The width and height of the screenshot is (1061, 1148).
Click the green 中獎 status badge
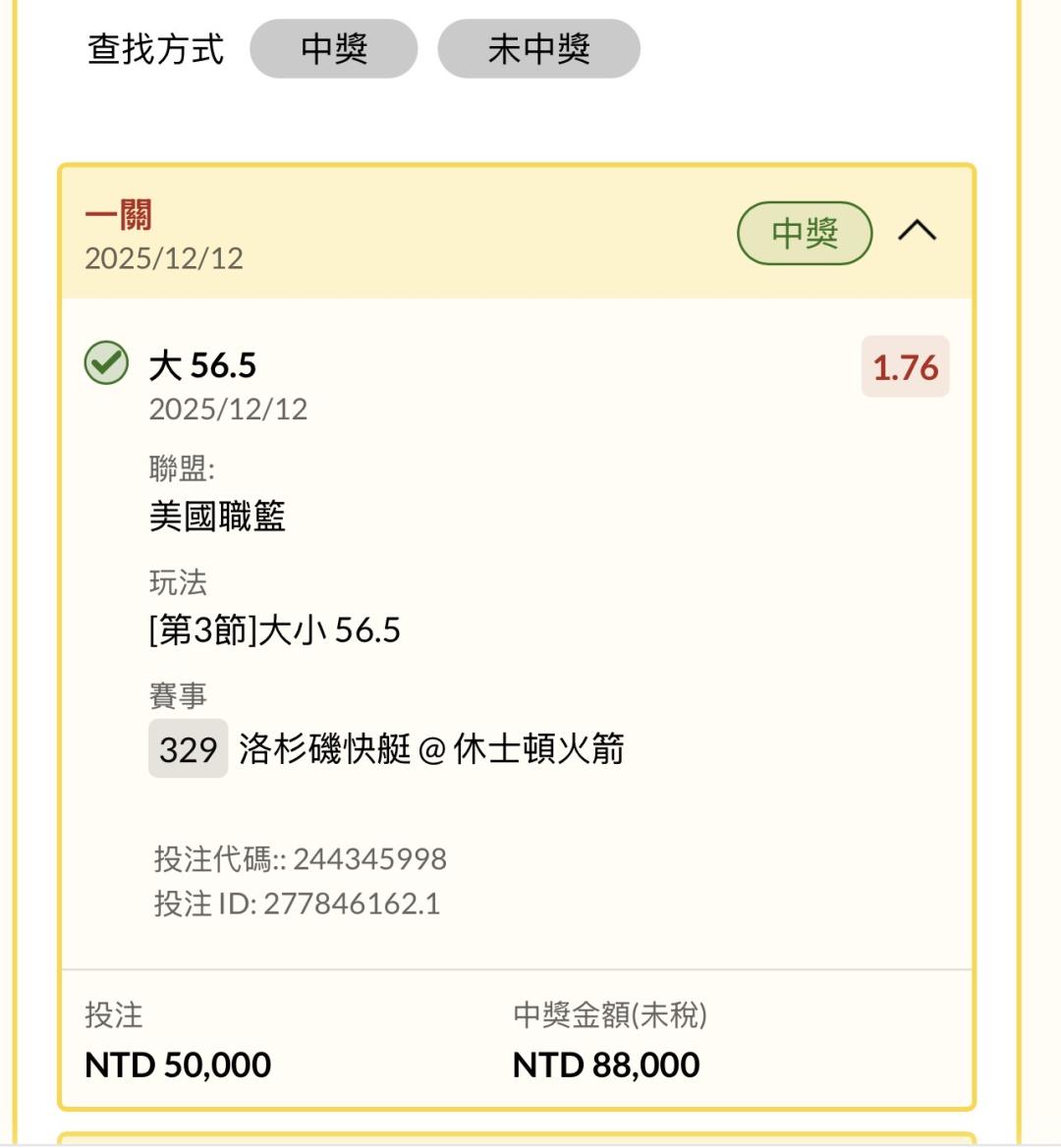(805, 233)
